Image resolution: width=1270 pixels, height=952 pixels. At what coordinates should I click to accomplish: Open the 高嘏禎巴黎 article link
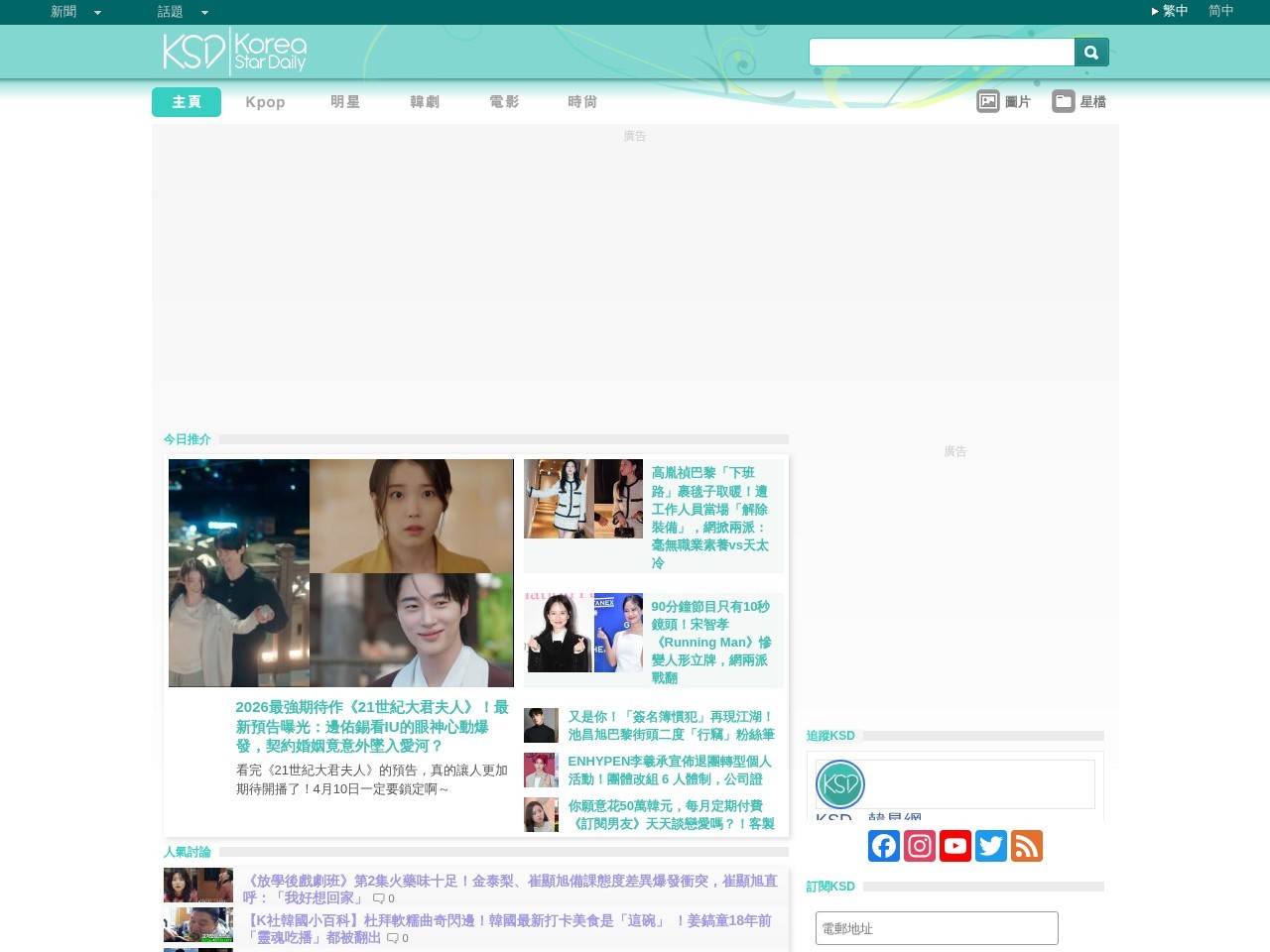click(x=712, y=515)
